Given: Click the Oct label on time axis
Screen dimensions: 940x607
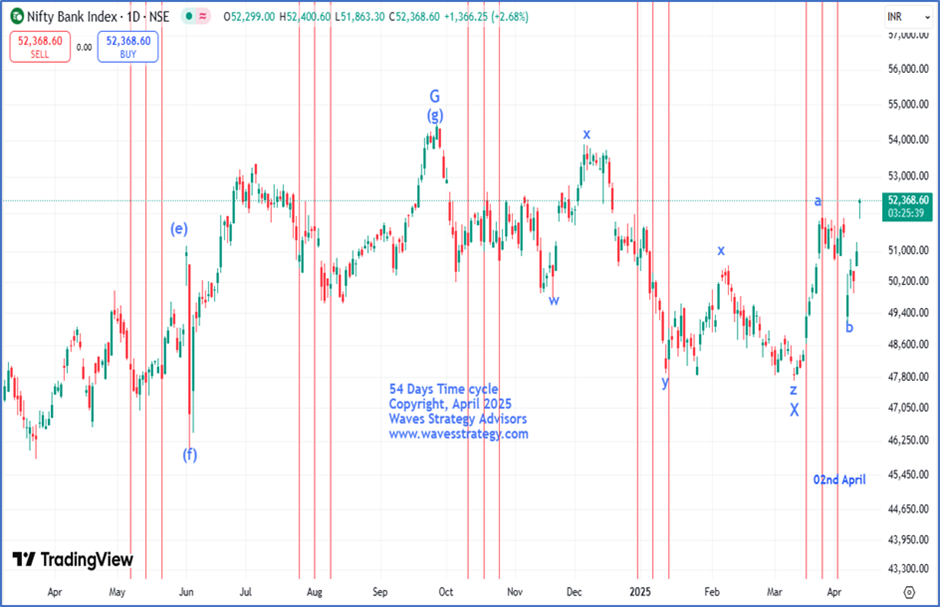Looking at the screenshot, I should (x=445, y=592).
